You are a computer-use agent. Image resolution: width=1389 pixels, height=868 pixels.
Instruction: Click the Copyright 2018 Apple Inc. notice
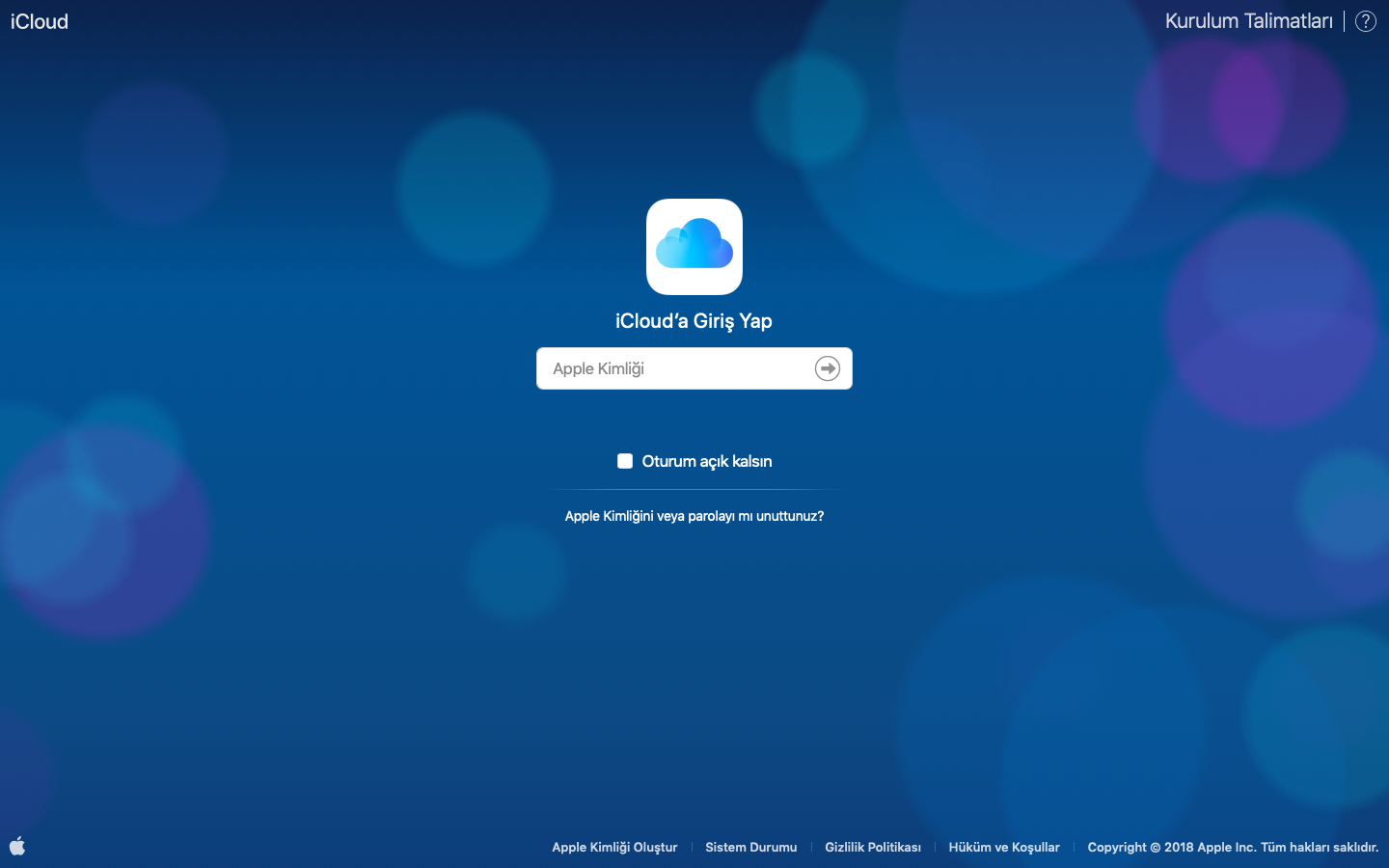[x=1171, y=847]
